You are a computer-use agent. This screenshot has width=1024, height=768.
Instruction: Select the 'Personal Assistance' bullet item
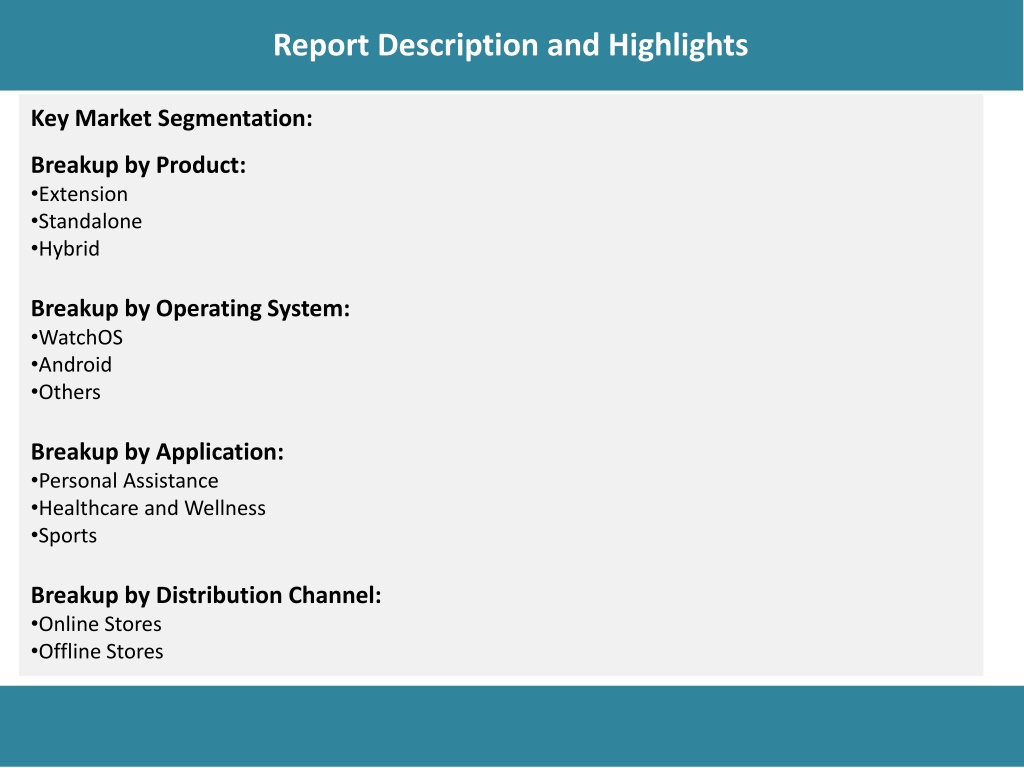[125, 481]
